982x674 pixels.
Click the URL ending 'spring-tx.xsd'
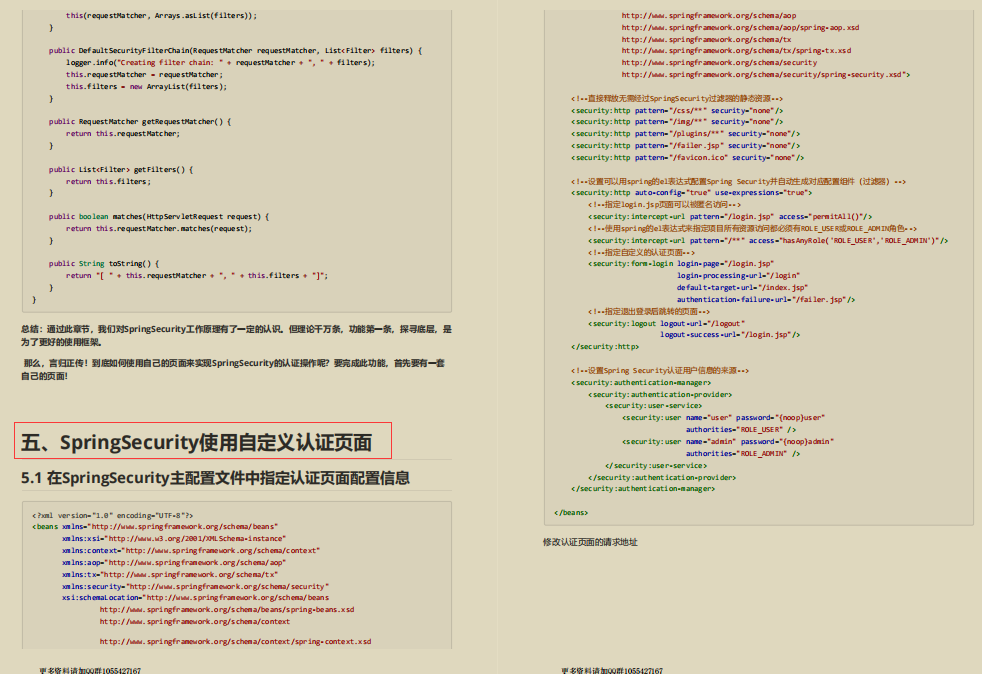click(x=736, y=51)
